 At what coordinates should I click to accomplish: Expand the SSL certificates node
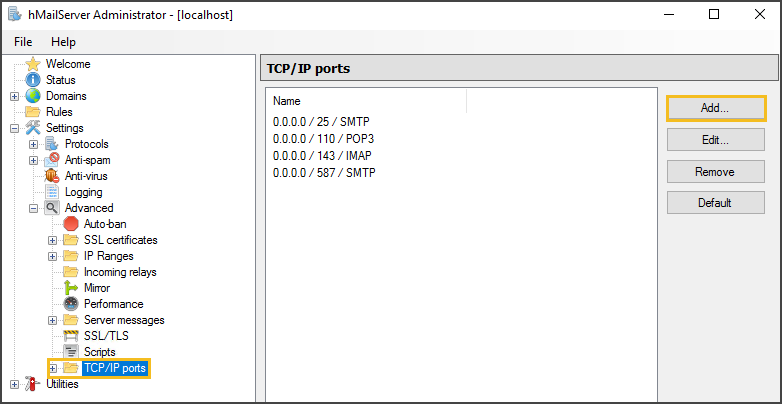click(52, 240)
